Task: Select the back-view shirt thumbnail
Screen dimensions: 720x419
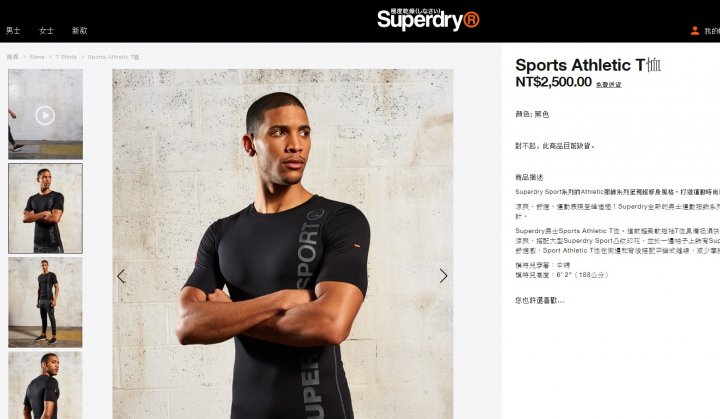Action: pyautogui.click(x=45, y=385)
